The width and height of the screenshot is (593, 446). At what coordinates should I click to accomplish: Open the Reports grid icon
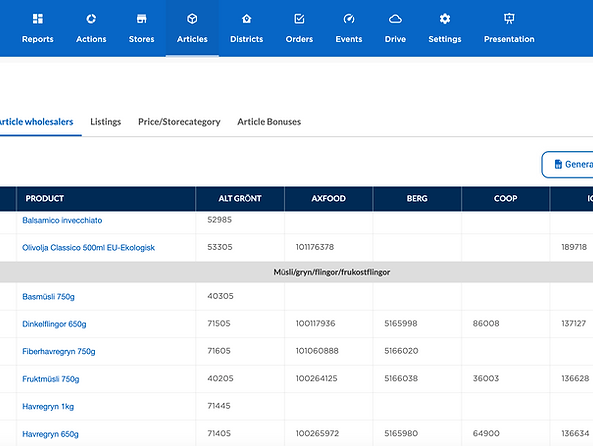point(37,19)
